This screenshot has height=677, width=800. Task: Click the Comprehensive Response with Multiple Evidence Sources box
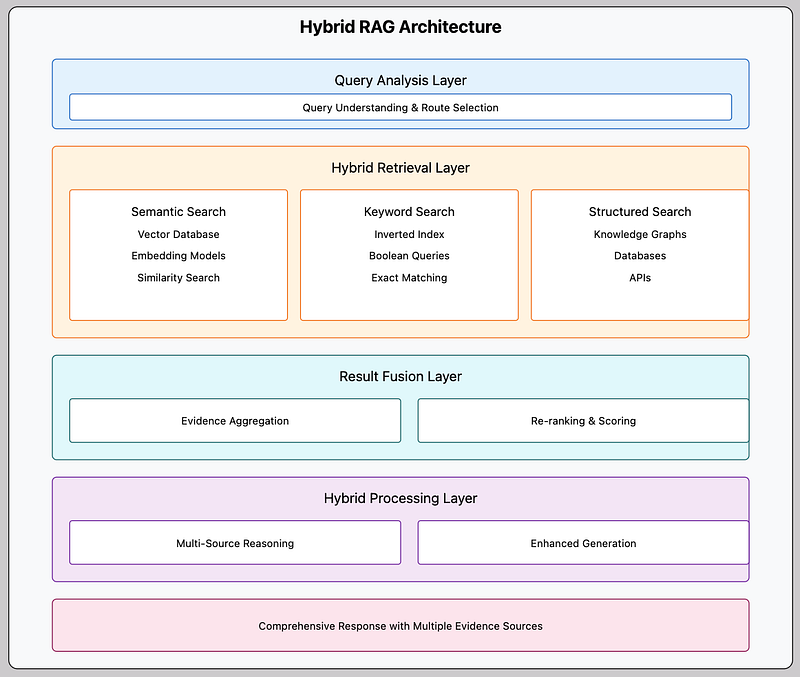400,625
